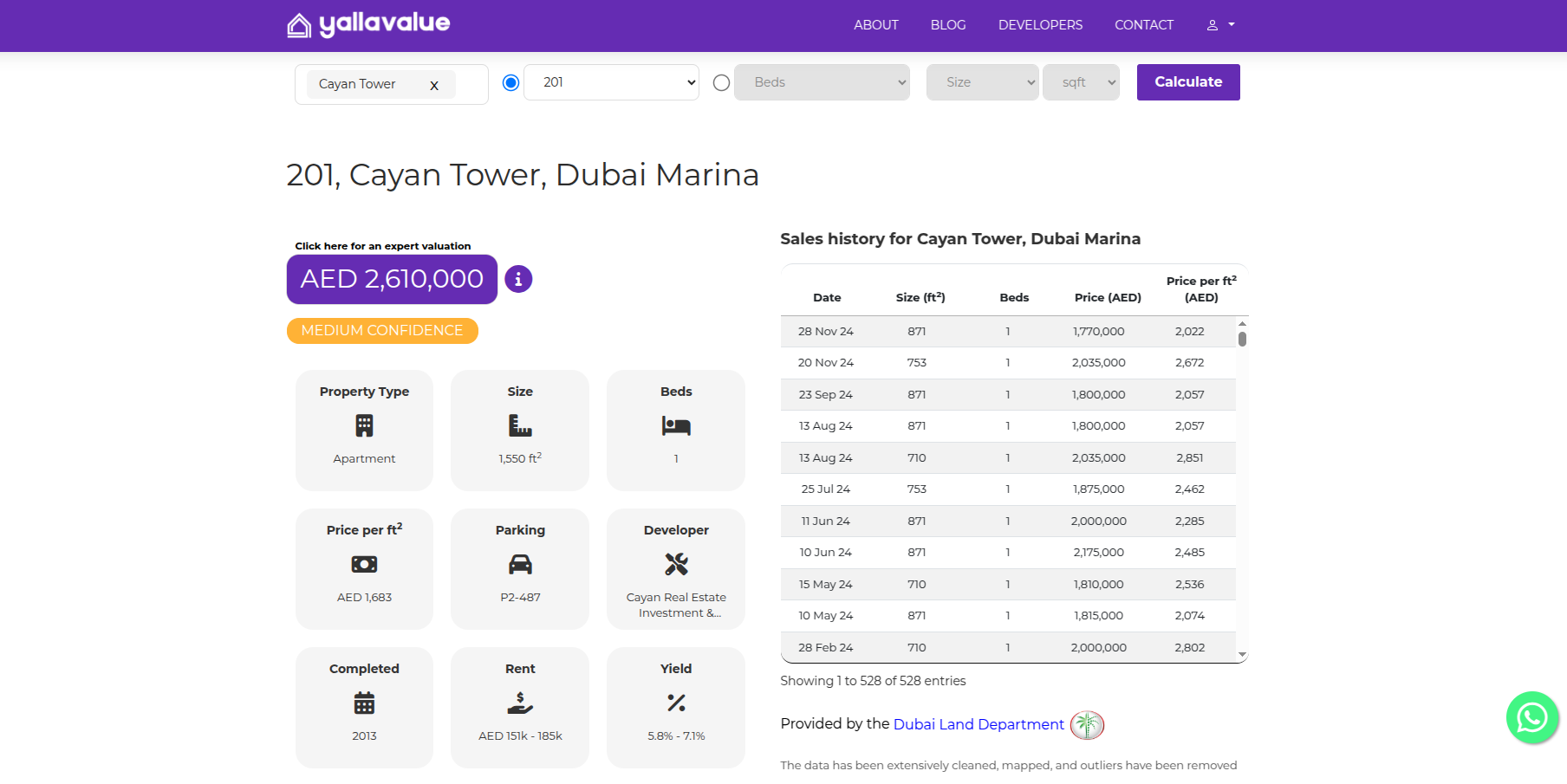
Task: Remove the Cayan Tower search tag
Action: (x=434, y=85)
